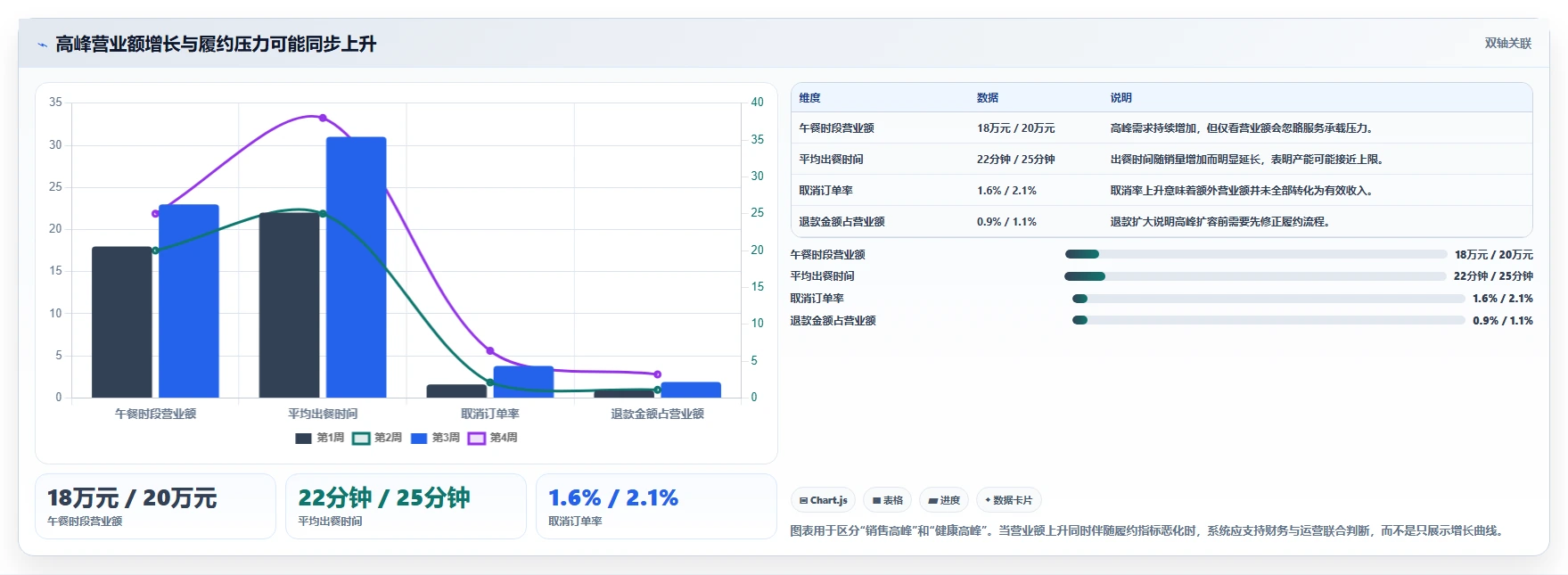Click the description starting 退款扩大说明
Viewport: 1568px width, 575px height.
(x=1222, y=222)
